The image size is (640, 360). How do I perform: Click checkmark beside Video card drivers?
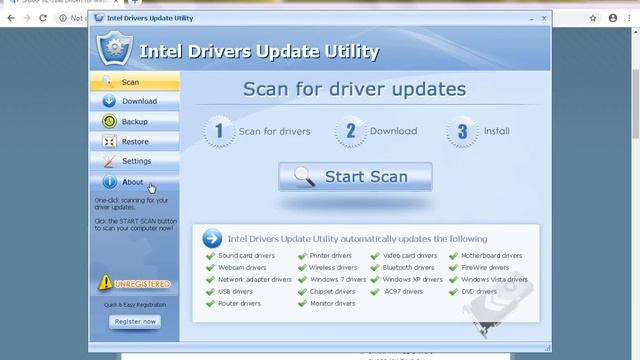[x=375, y=256]
